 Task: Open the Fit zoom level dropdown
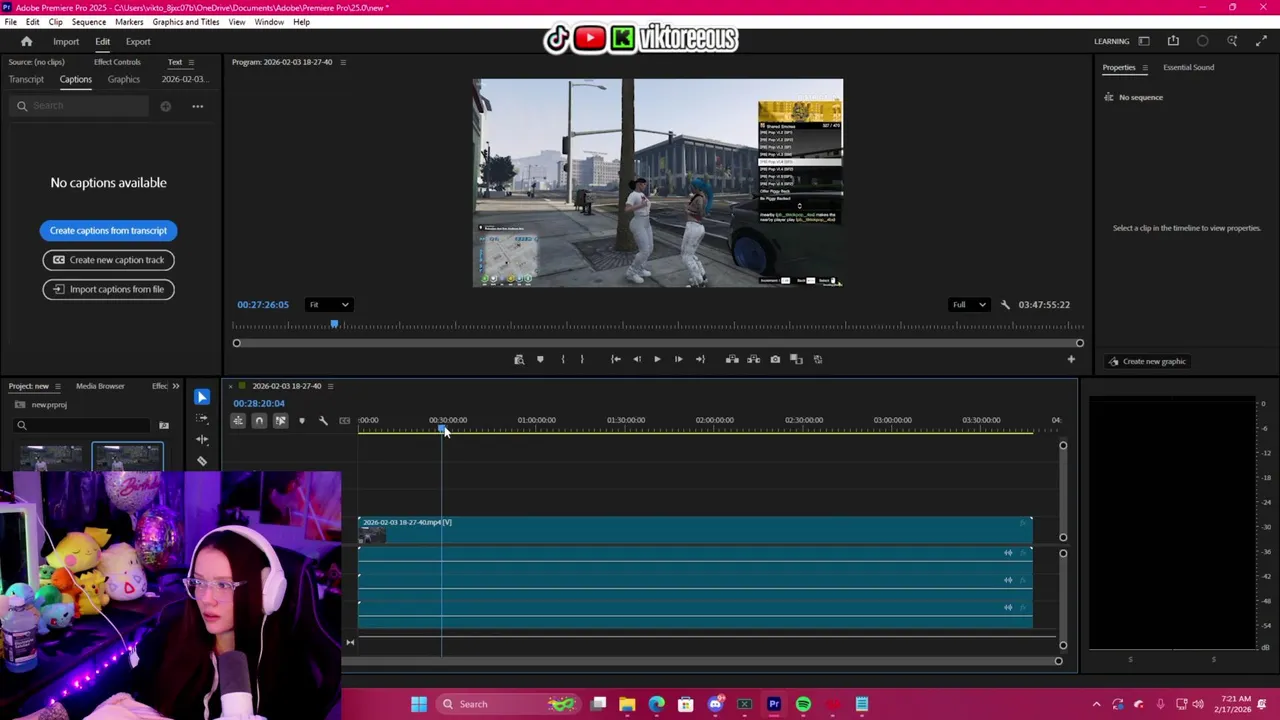[329, 305]
